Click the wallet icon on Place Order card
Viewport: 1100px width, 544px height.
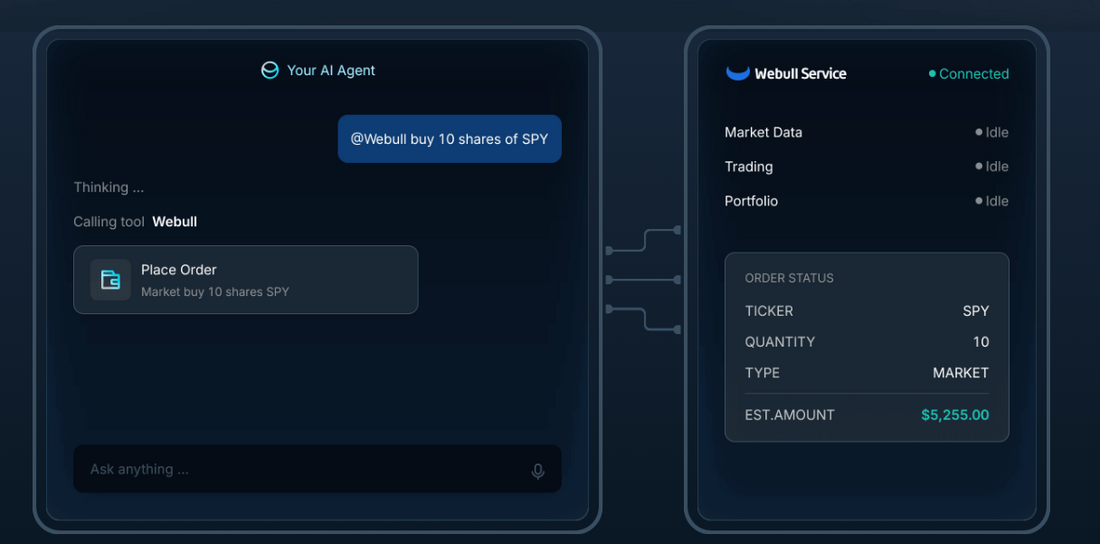coord(110,279)
